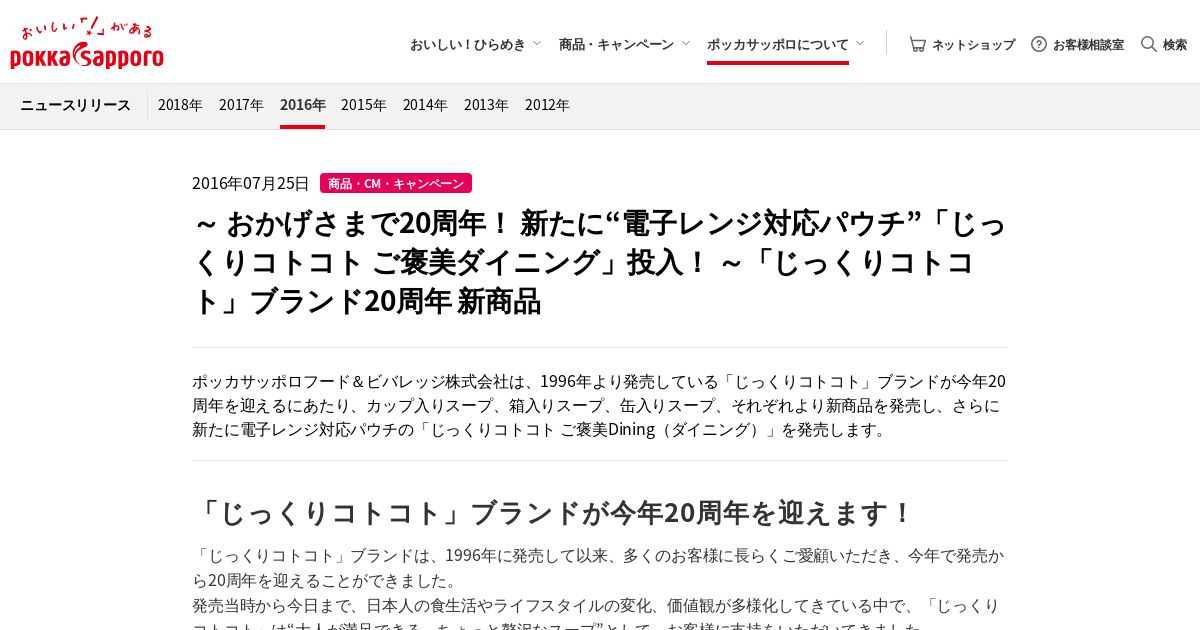Screen dimensions: 1200x630
Task: Click the Pokka Sapporo logo
Action: point(87,43)
